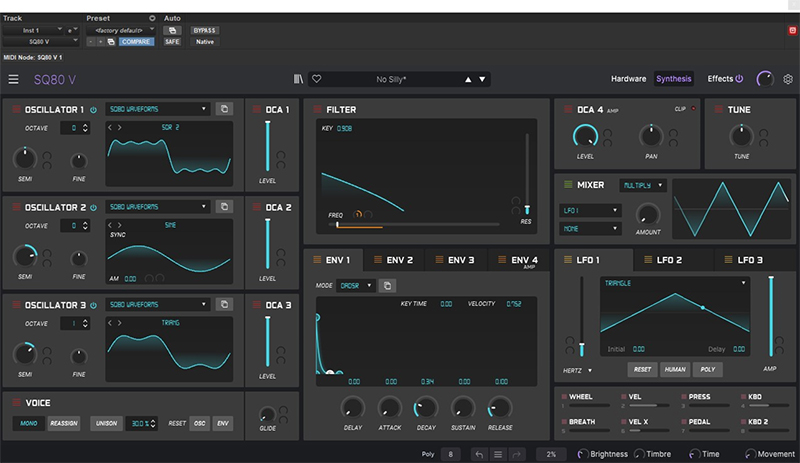Click the red record indicator in host header
Screen dimensions: 800x463
792,31
